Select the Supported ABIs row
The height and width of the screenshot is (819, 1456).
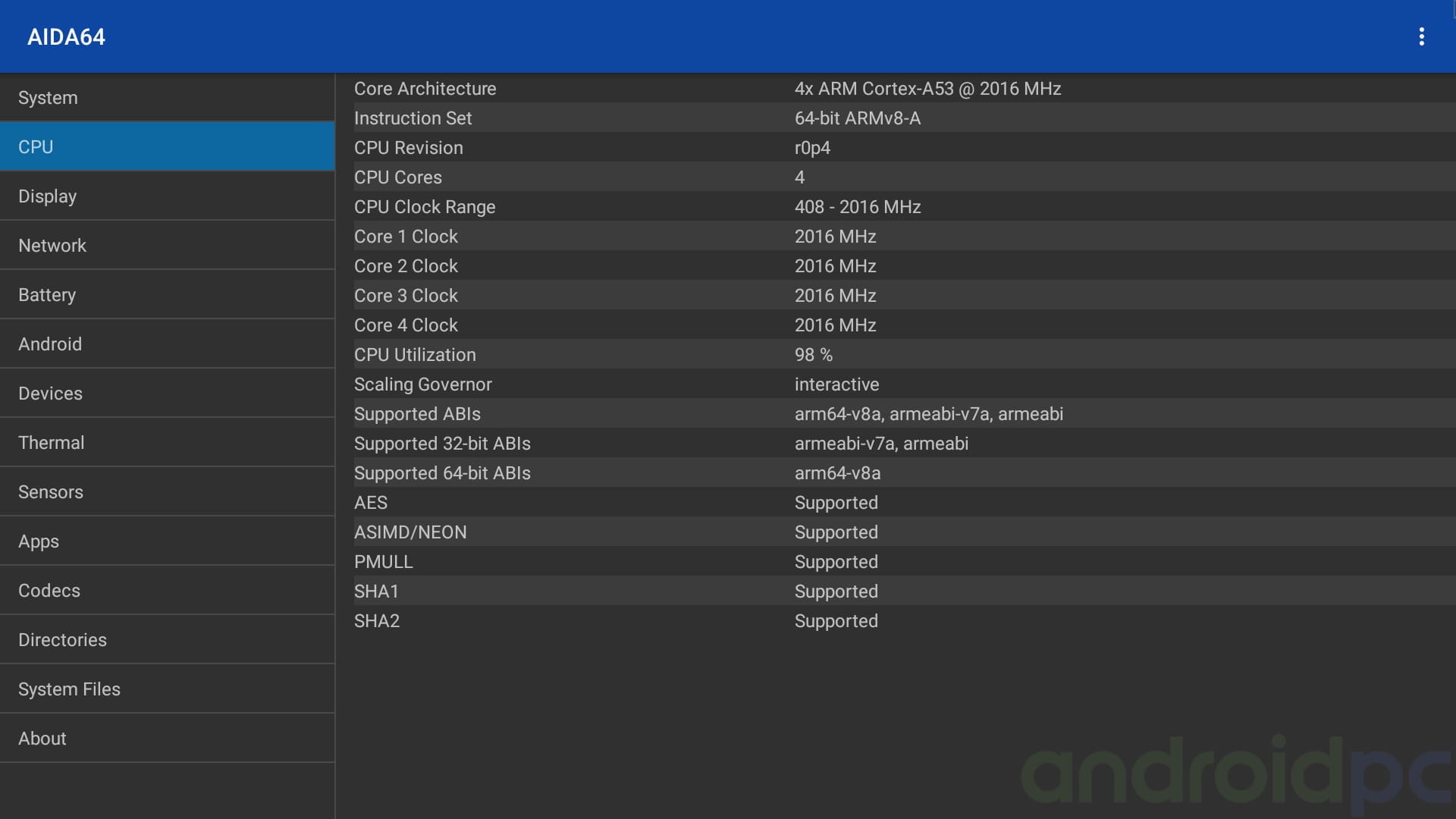[x=895, y=414]
